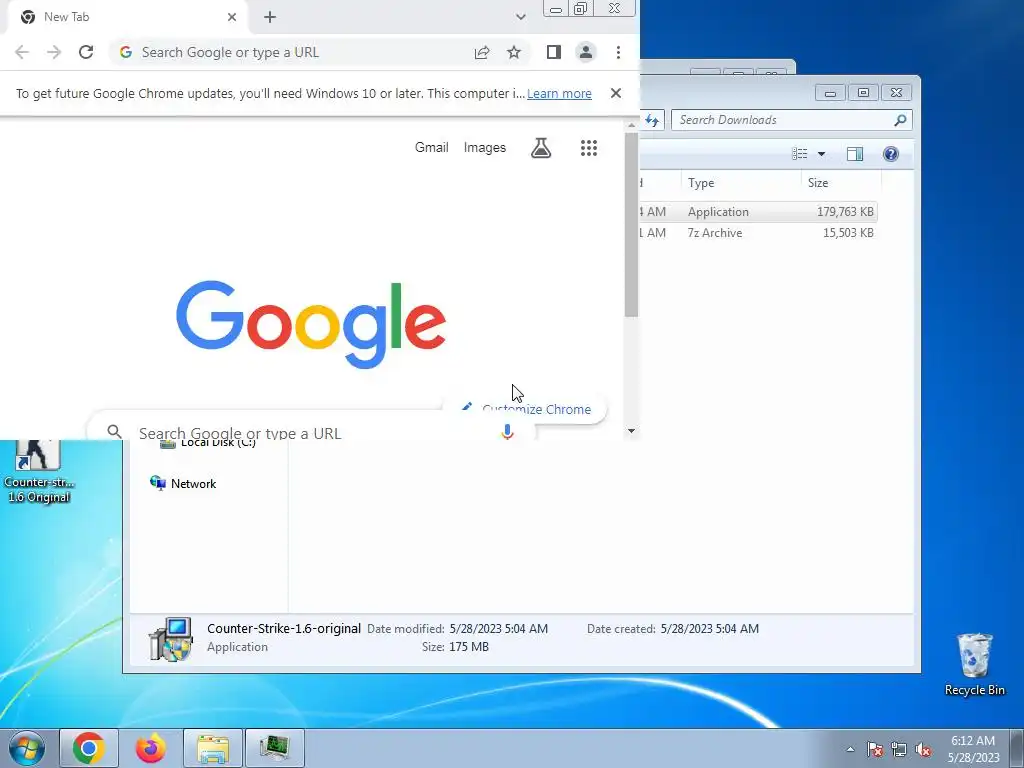Click the taskbar clock showing 6:12 AM

click(973, 748)
